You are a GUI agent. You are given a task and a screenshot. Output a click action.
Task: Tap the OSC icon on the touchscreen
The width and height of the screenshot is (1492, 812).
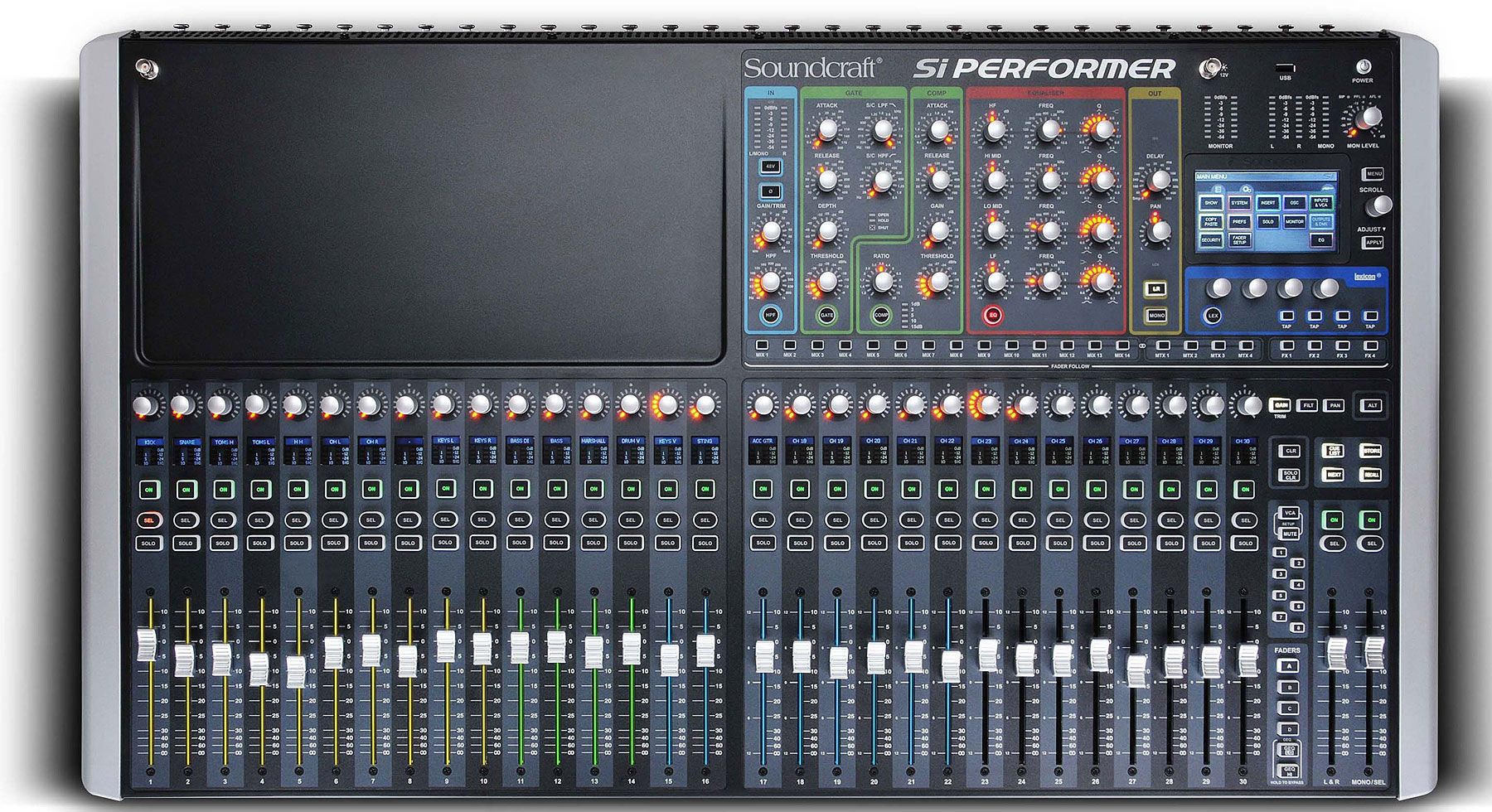tap(1294, 202)
